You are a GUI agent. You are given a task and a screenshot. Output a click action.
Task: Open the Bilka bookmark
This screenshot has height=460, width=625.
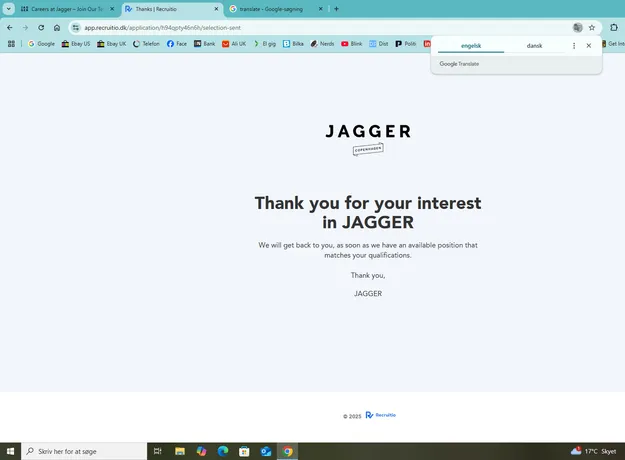(293, 44)
